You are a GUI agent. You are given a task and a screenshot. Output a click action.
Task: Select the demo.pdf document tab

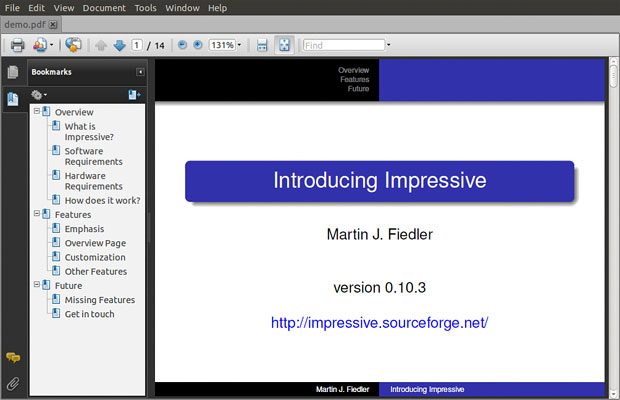30,25
